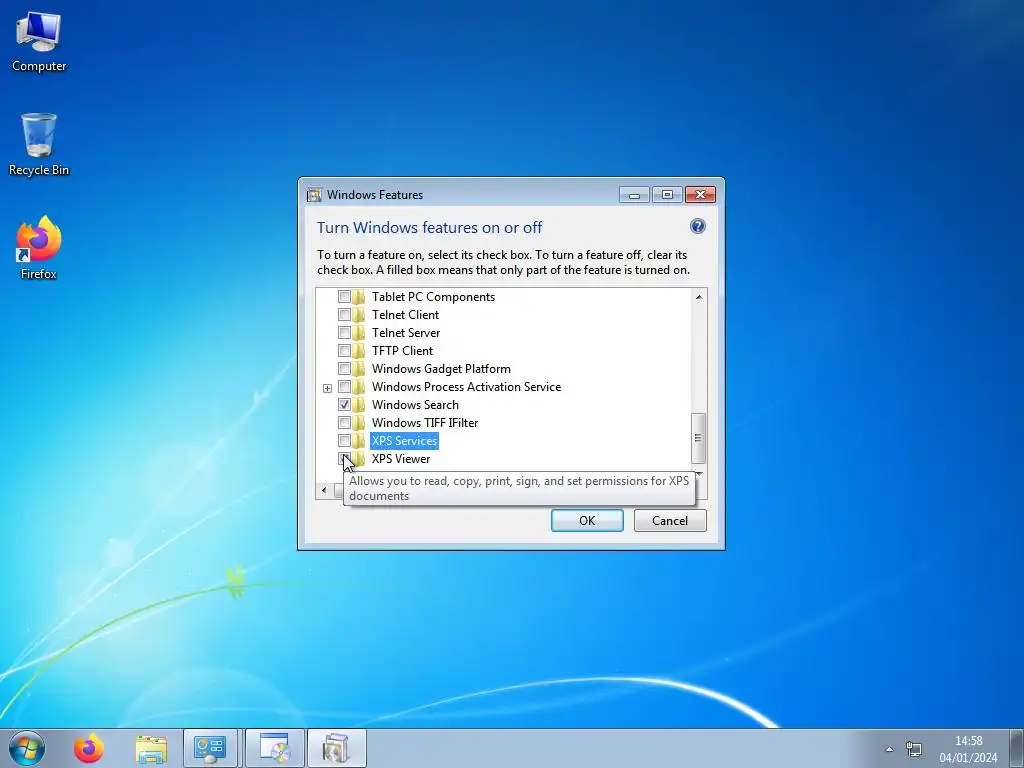The height and width of the screenshot is (768, 1024).
Task: Check Windows Process Activation Service box
Action: coord(344,387)
